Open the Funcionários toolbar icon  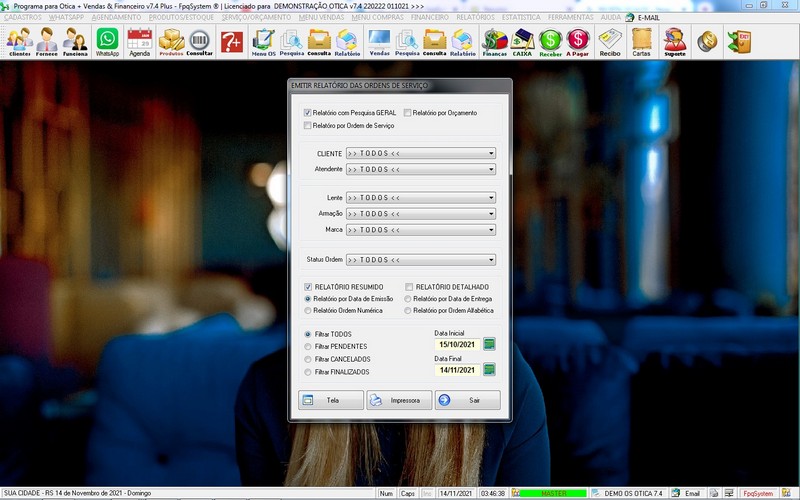[x=75, y=42]
